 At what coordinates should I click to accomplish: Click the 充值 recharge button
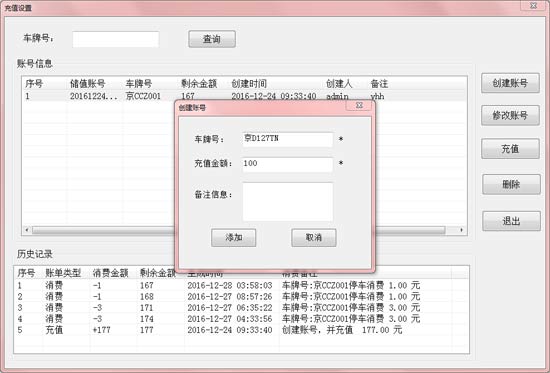point(510,149)
